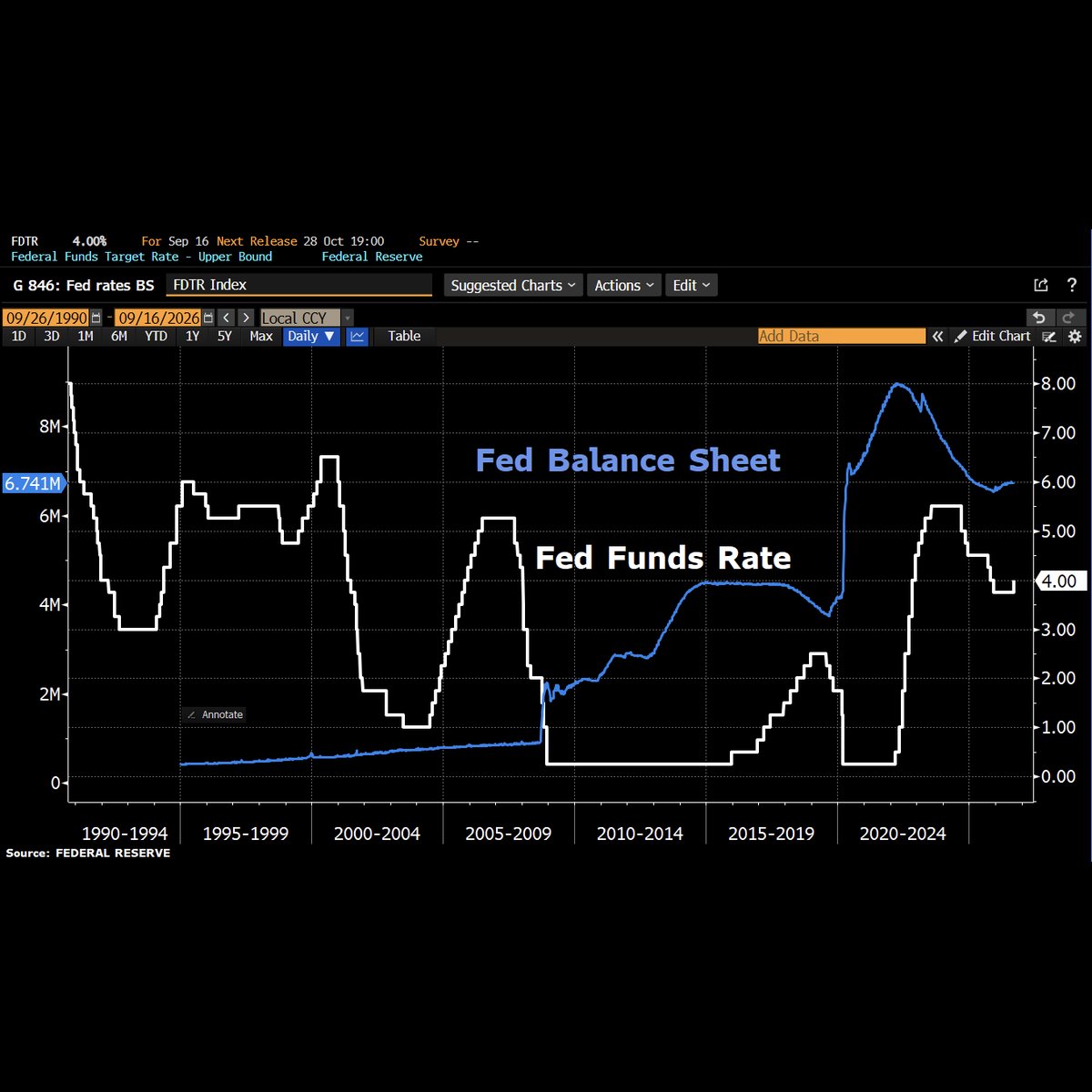This screenshot has height=1092, width=1092.
Task: Click the FDTR Index security field
Action: click(x=299, y=285)
